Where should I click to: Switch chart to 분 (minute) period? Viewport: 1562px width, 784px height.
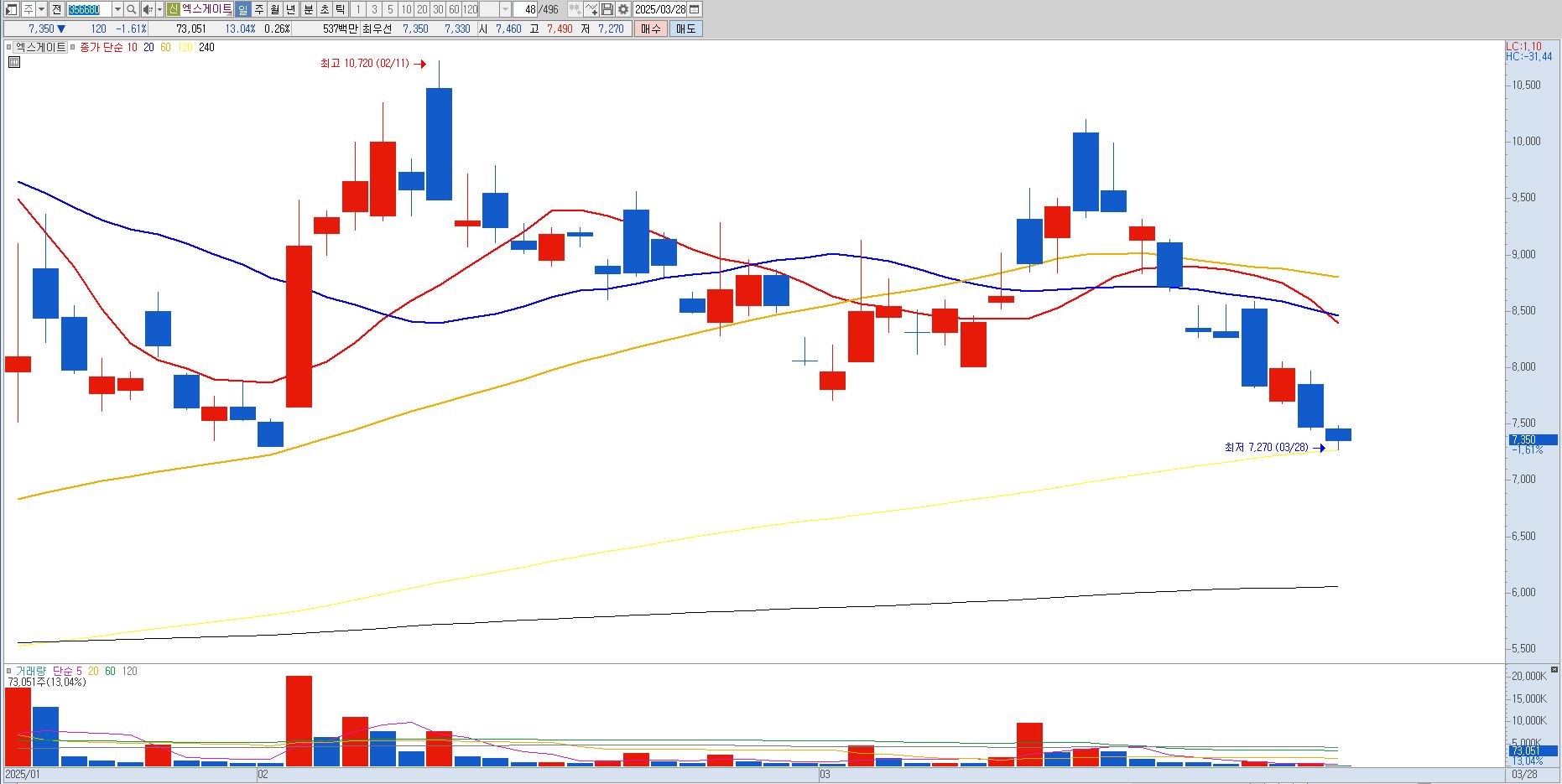308,9
